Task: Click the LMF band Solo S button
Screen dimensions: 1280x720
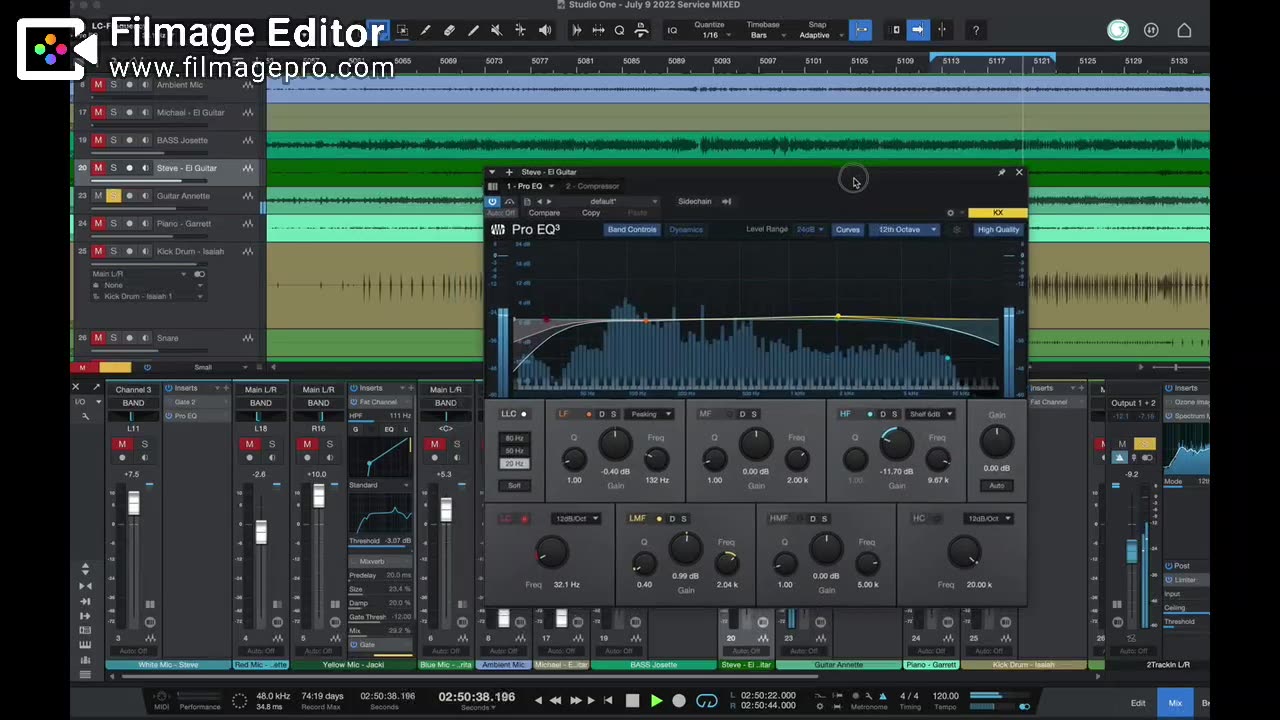Action: [684, 519]
